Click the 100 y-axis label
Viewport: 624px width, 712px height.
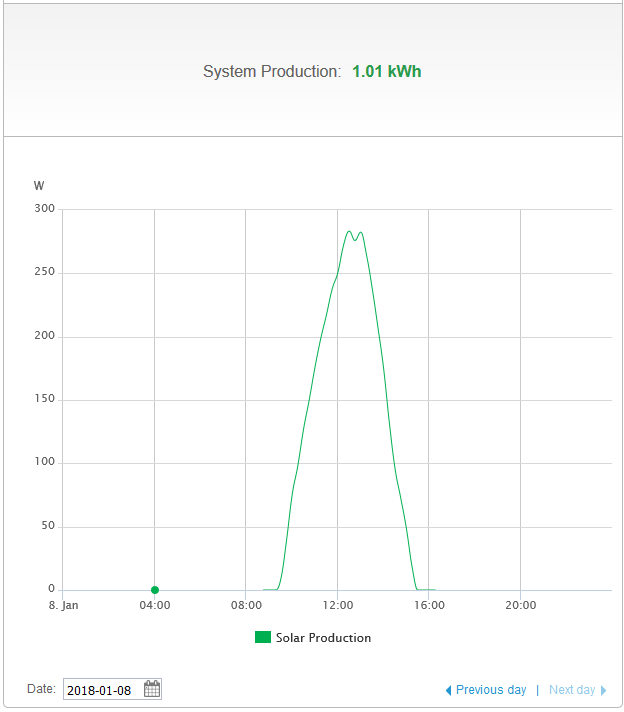click(45, 462)
